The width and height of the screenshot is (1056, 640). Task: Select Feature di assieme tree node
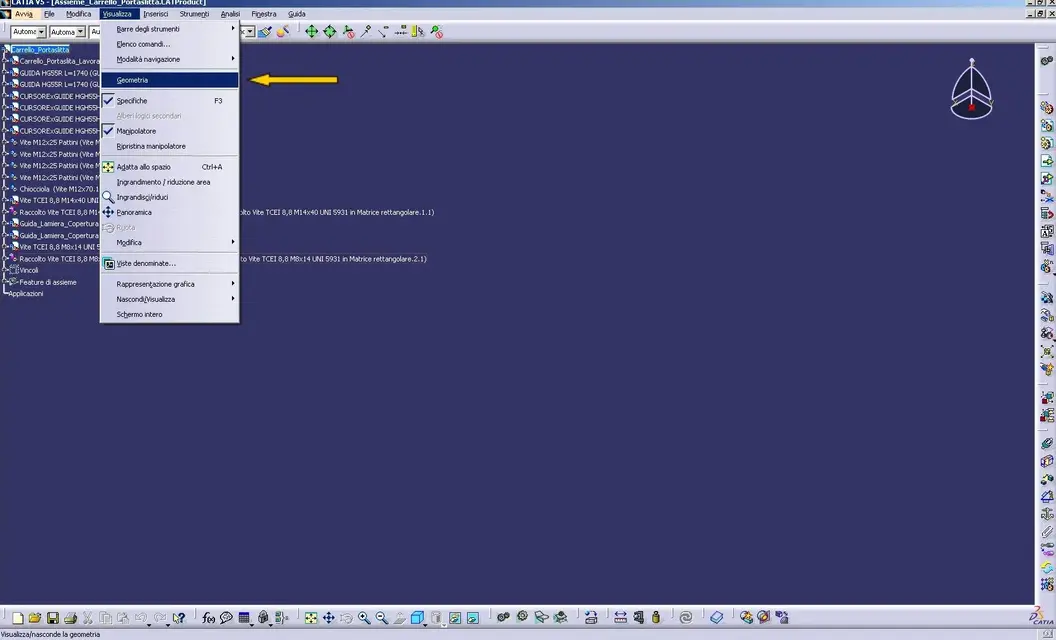tap(48, 282)
